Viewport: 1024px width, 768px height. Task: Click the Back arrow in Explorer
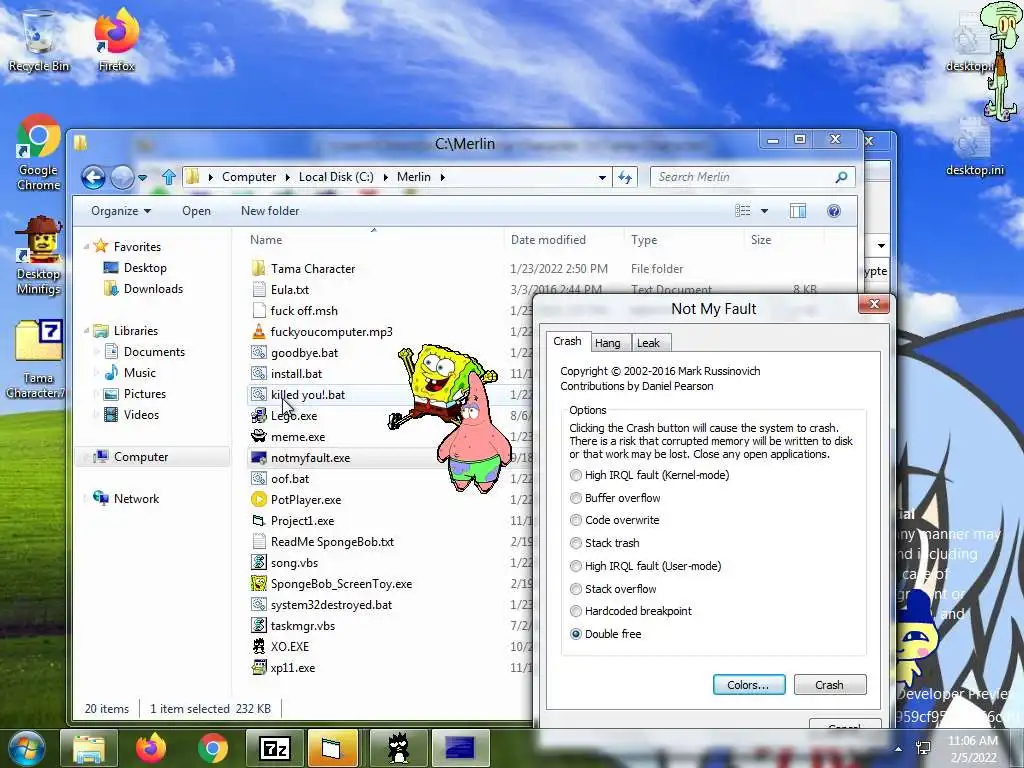pyautogui.click(x=93, y=177)
